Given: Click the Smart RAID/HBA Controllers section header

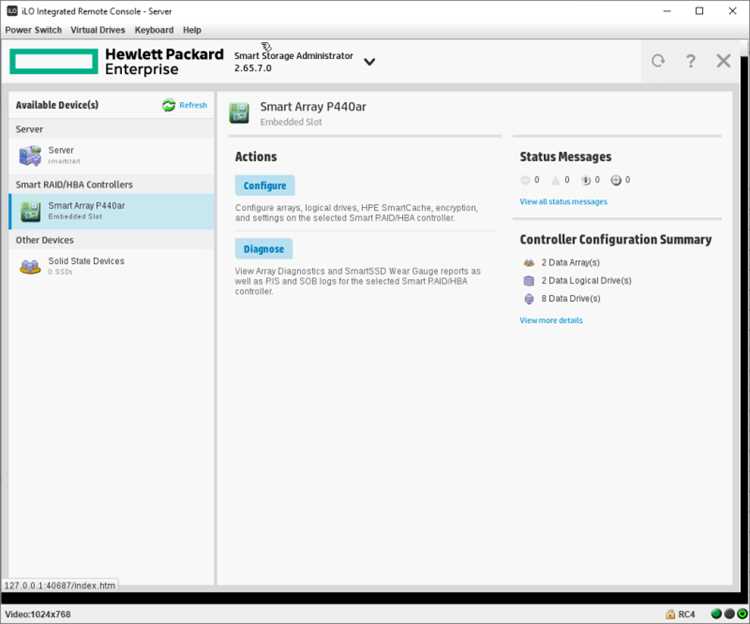Looking at the screenshot, I should click(74, 185).
